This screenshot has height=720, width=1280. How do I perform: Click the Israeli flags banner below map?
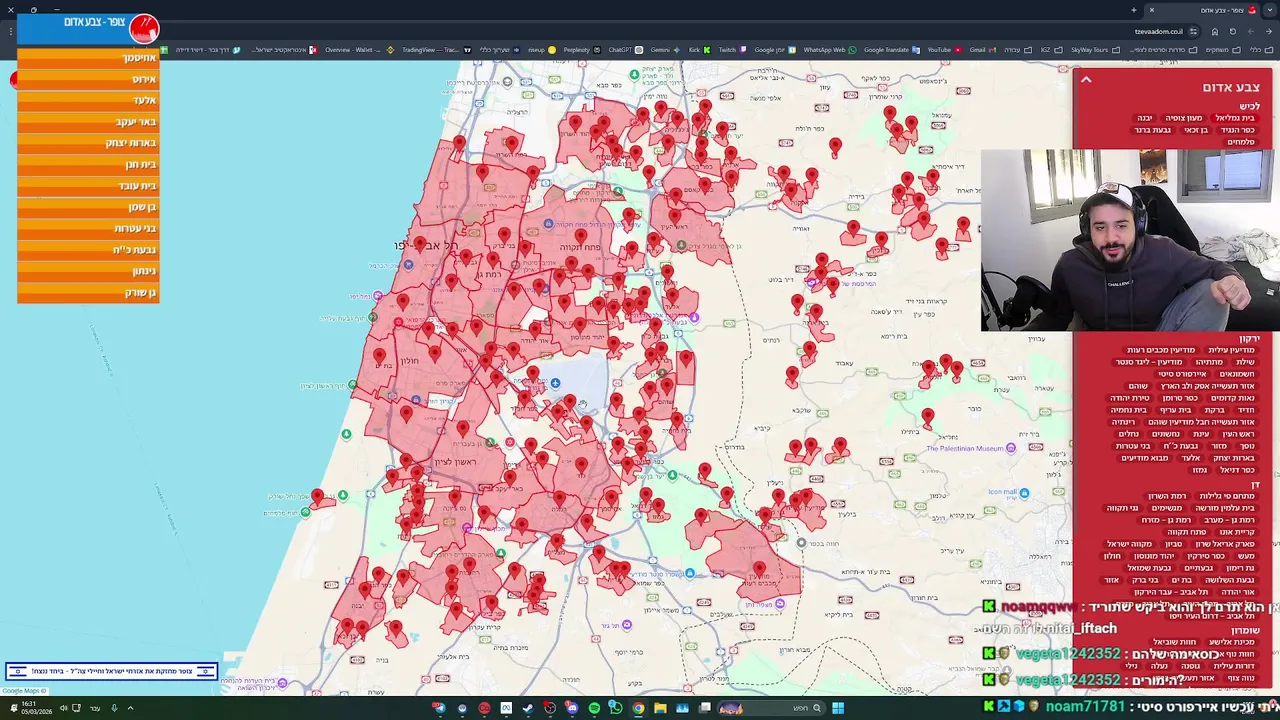(x=111, y=671)
